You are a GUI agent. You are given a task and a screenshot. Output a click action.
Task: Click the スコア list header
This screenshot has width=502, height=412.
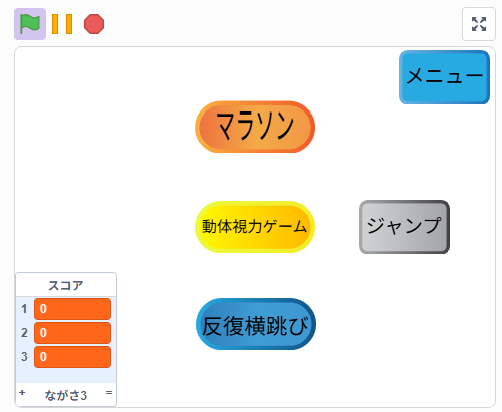point(66,285)
